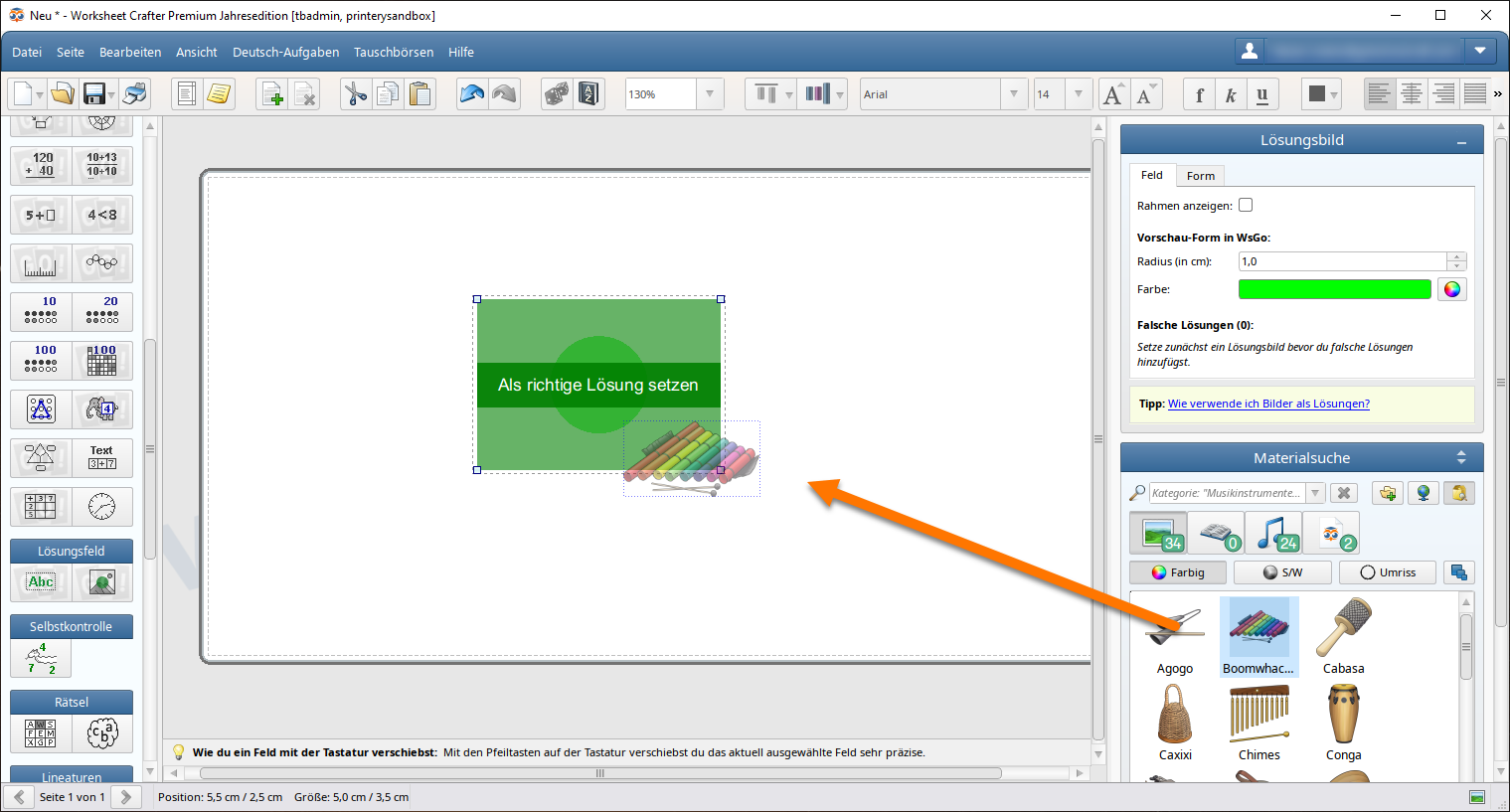Select the 'S/W' image style option
1510x812 pixels.
click(x=1282, y=572)
